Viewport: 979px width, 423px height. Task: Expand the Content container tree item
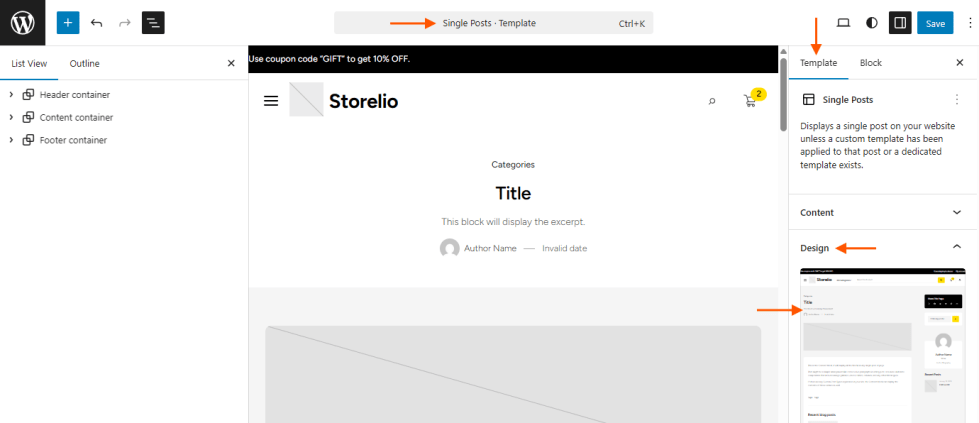click(10, 117)
